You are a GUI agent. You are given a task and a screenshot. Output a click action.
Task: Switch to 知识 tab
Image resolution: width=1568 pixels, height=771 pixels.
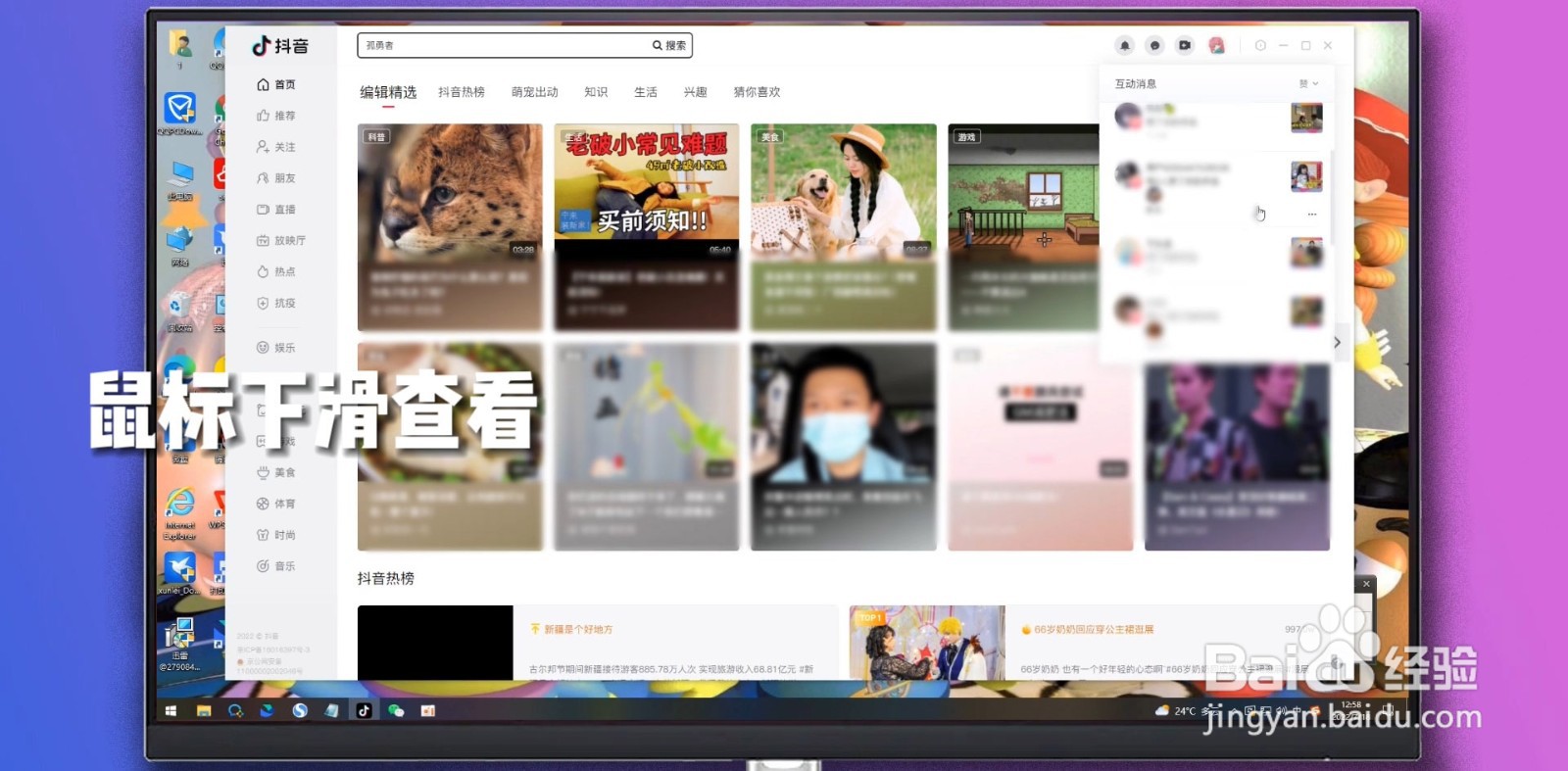coord(596,92)
